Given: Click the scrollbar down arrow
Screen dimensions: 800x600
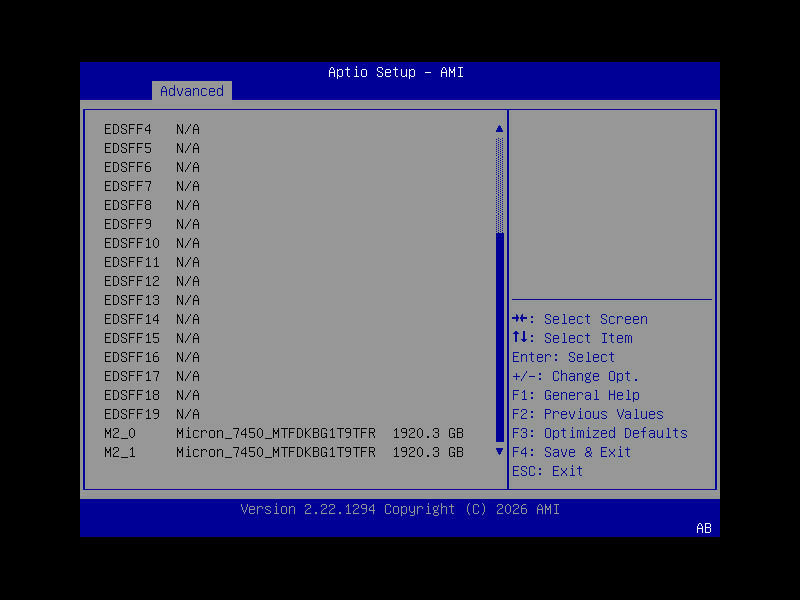Looking at the screenshot, I should [x=499, y=452].
